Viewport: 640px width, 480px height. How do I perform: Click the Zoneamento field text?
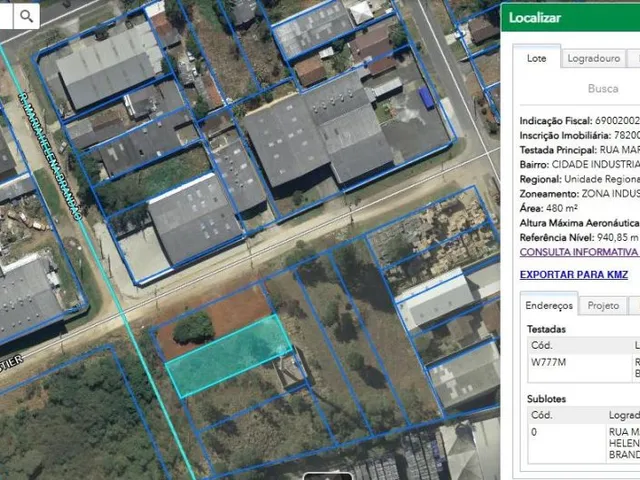(580, 193)
